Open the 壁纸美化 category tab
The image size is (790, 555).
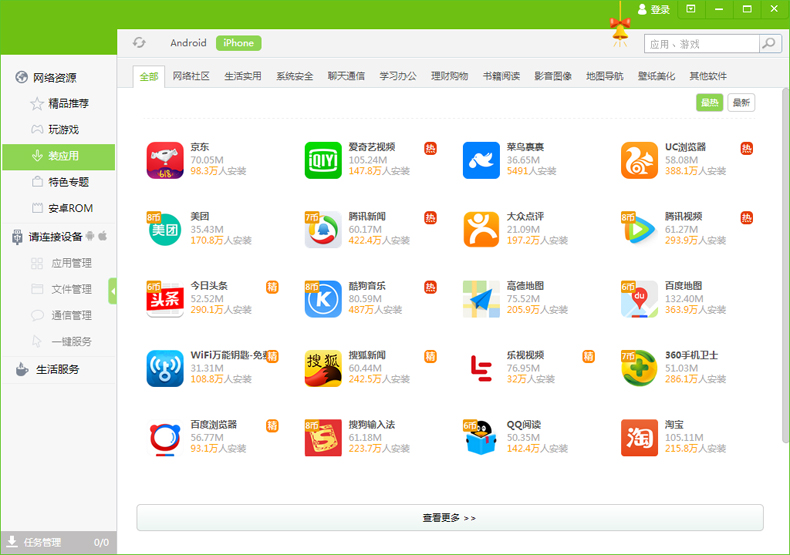click(x=656, y=76)
